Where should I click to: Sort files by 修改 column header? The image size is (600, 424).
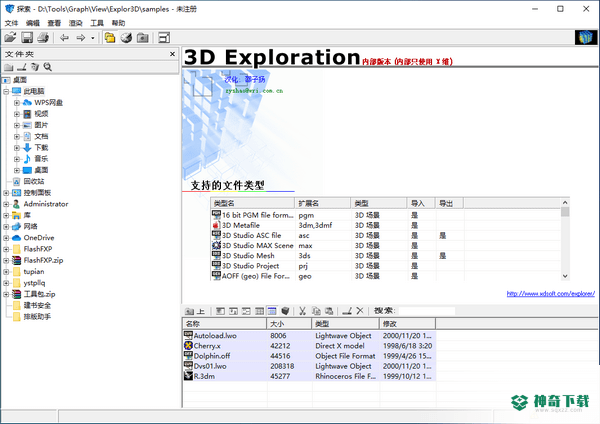pyautogui.click(x=407, y=324)
